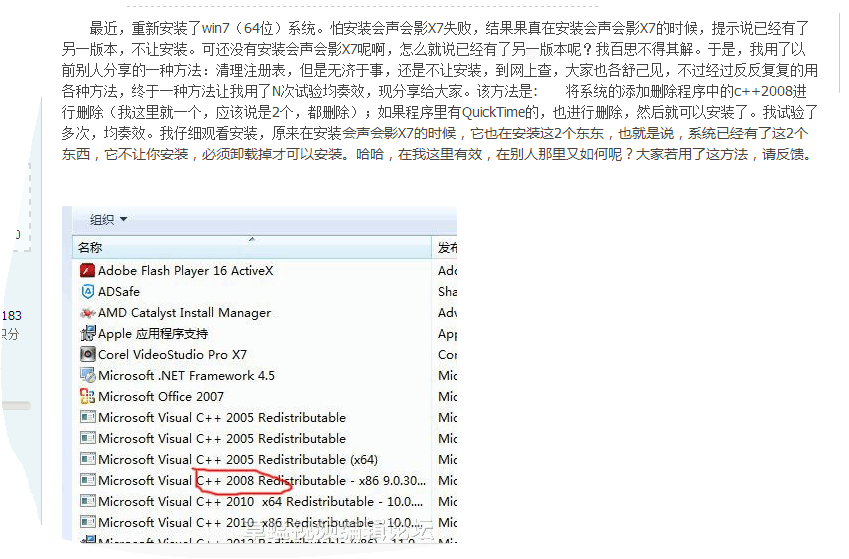The height and width of the screenshot is (559, 849).
Task: Select Visual C++ 2010 x86 Redistributable entry
Action: click(260, 523)
